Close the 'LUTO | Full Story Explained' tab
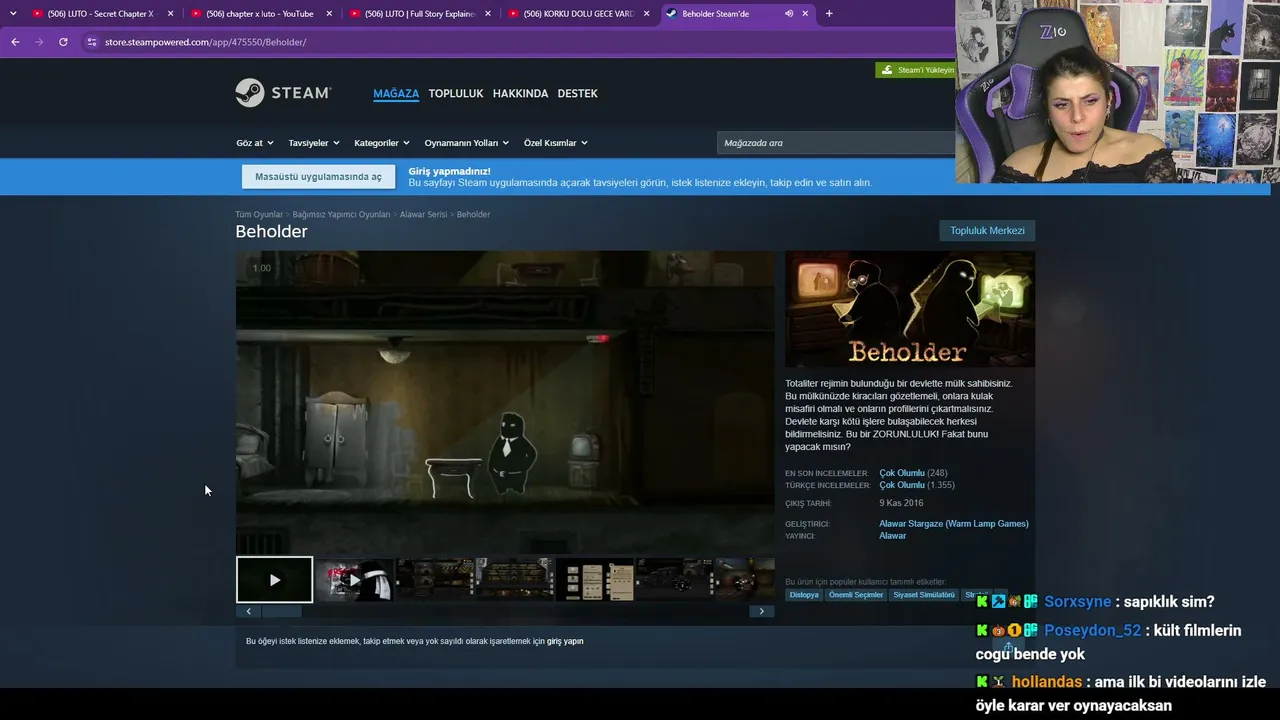This screenshot has height=720, width=1280. coord(488,14)
